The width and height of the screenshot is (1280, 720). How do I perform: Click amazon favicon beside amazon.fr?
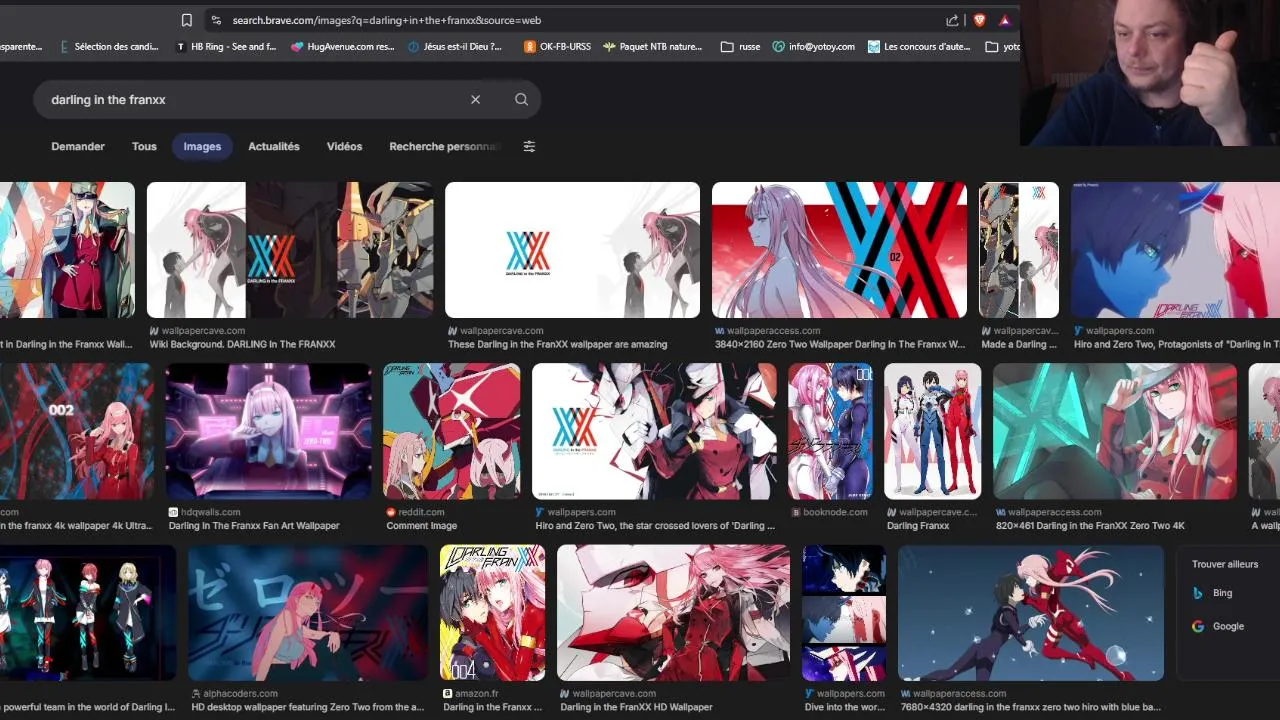point(448,693)
